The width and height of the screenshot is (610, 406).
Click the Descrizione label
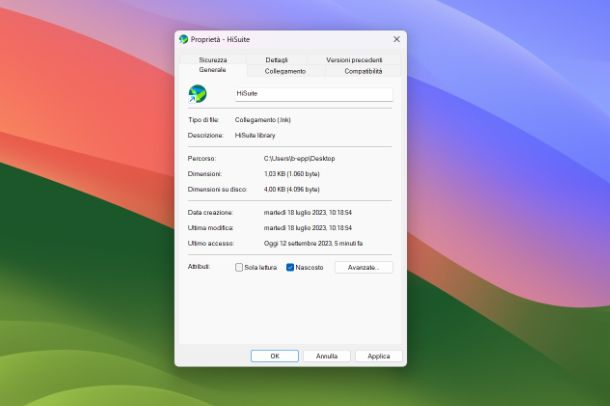coord(205,135)
